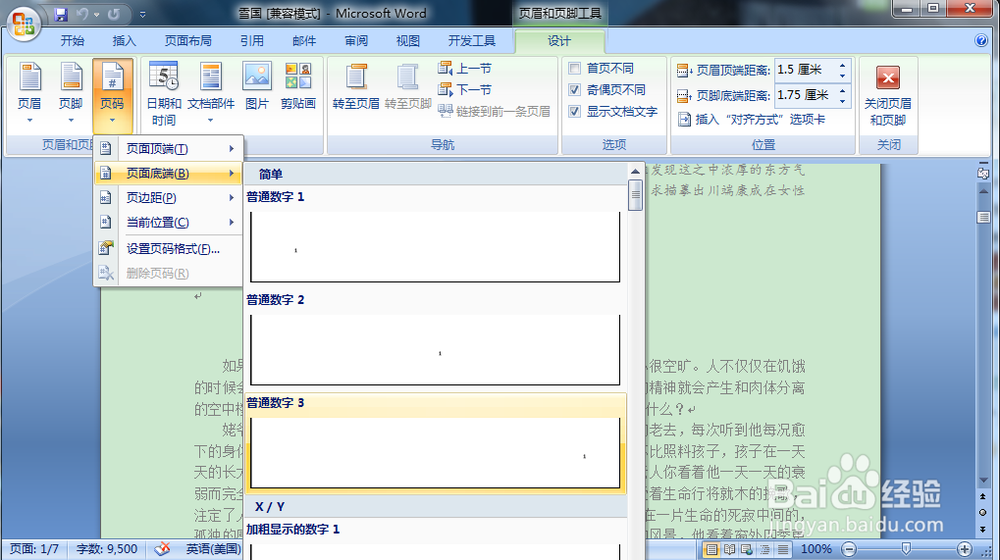Click 100% zoom level button

[816, 549]
